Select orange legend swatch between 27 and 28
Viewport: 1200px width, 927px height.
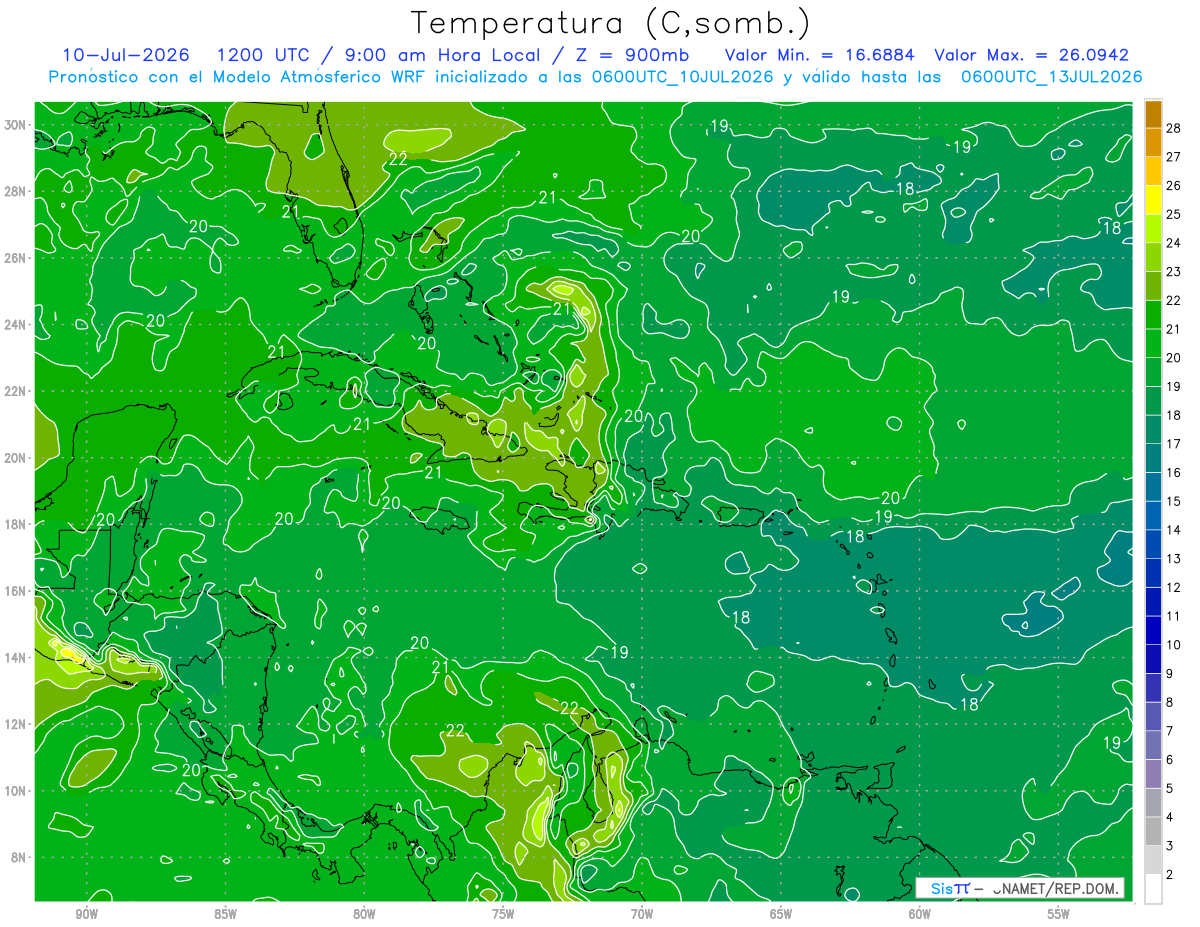tap(1153, 142)
